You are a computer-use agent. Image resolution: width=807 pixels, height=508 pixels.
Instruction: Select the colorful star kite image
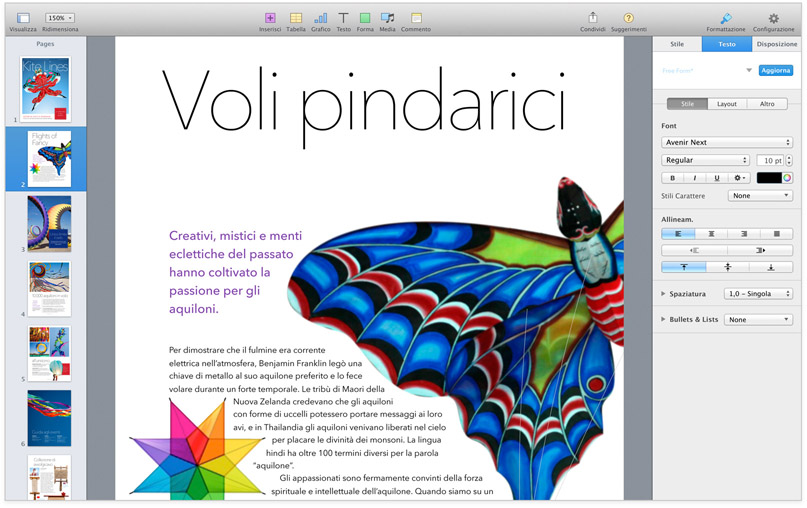point(196,448)
